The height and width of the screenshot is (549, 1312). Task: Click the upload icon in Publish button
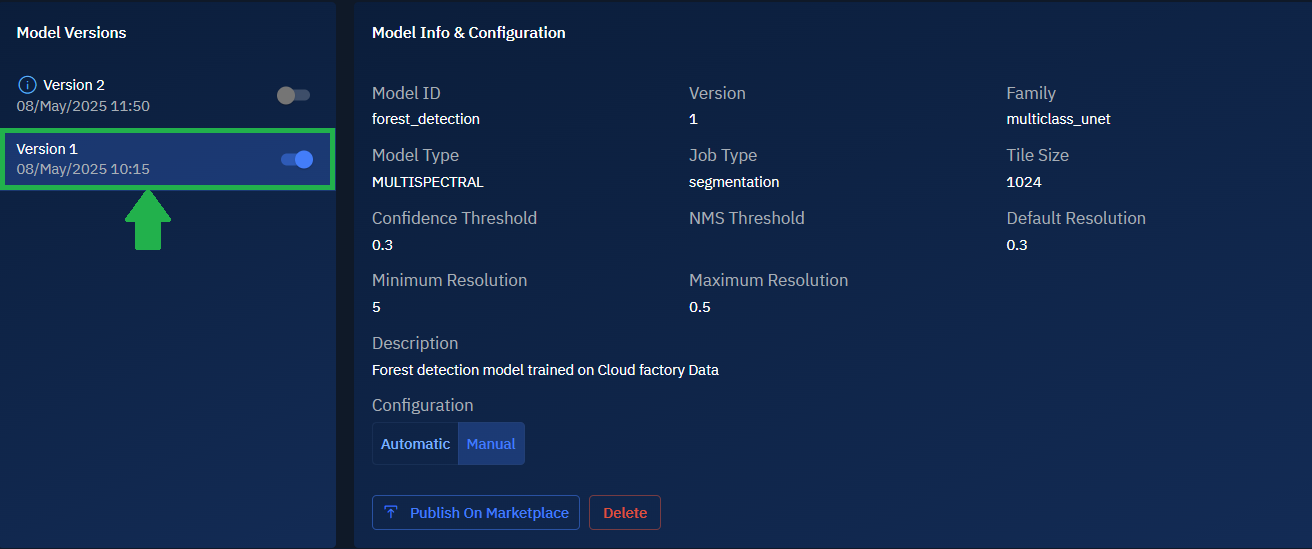[x=391, y=513]
